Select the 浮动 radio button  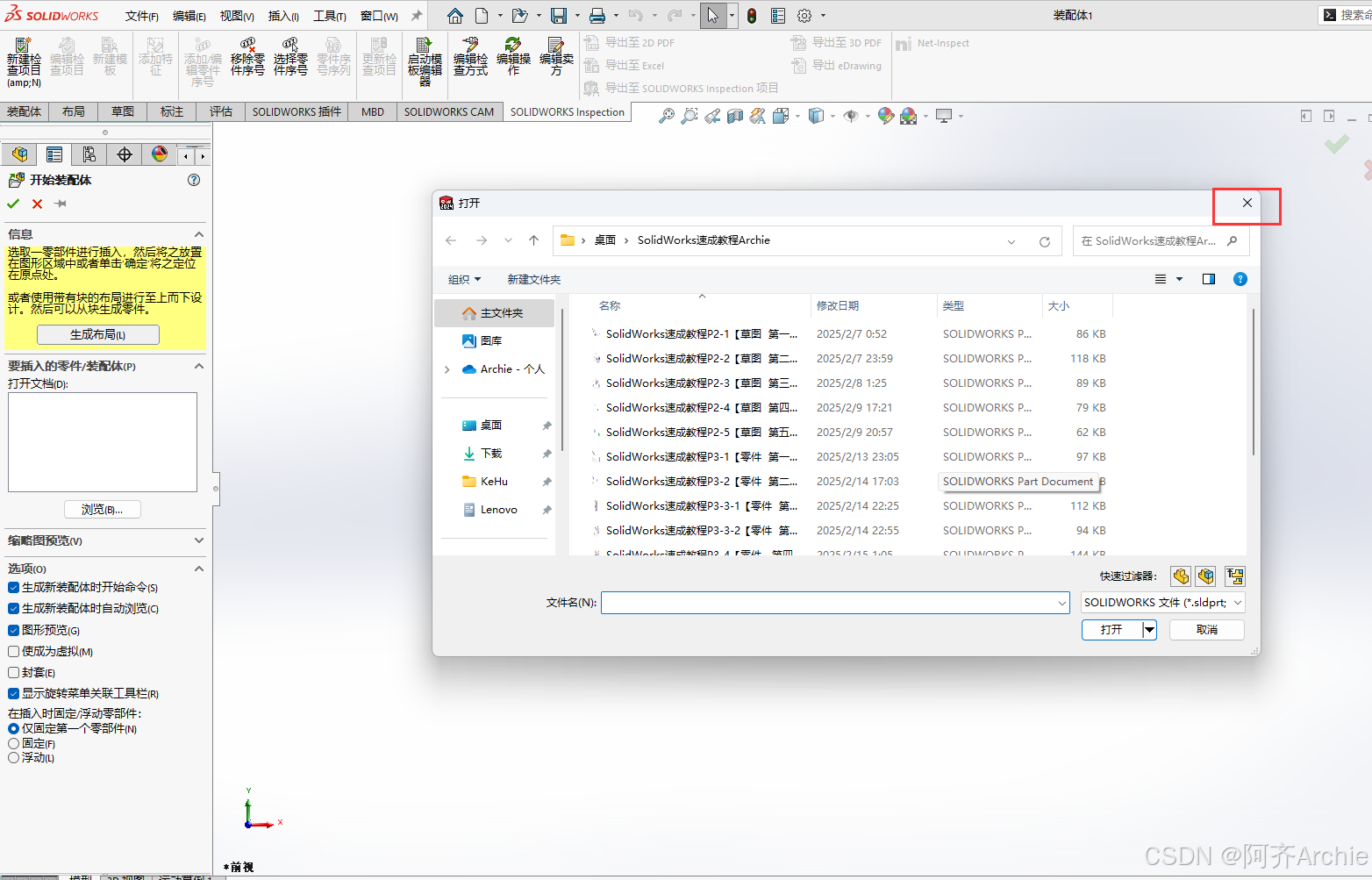(x=13, y=757)
